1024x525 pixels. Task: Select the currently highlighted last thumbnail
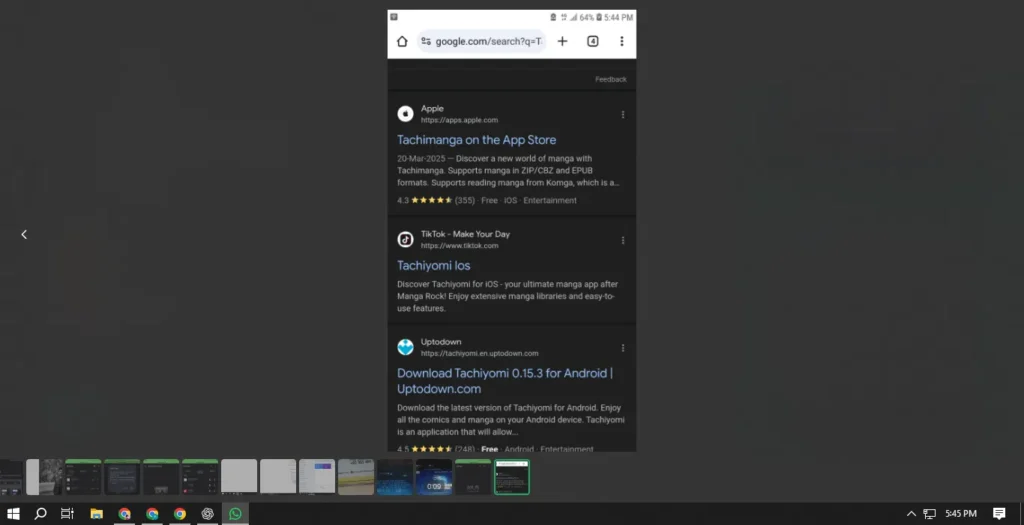tap(511, 477)
